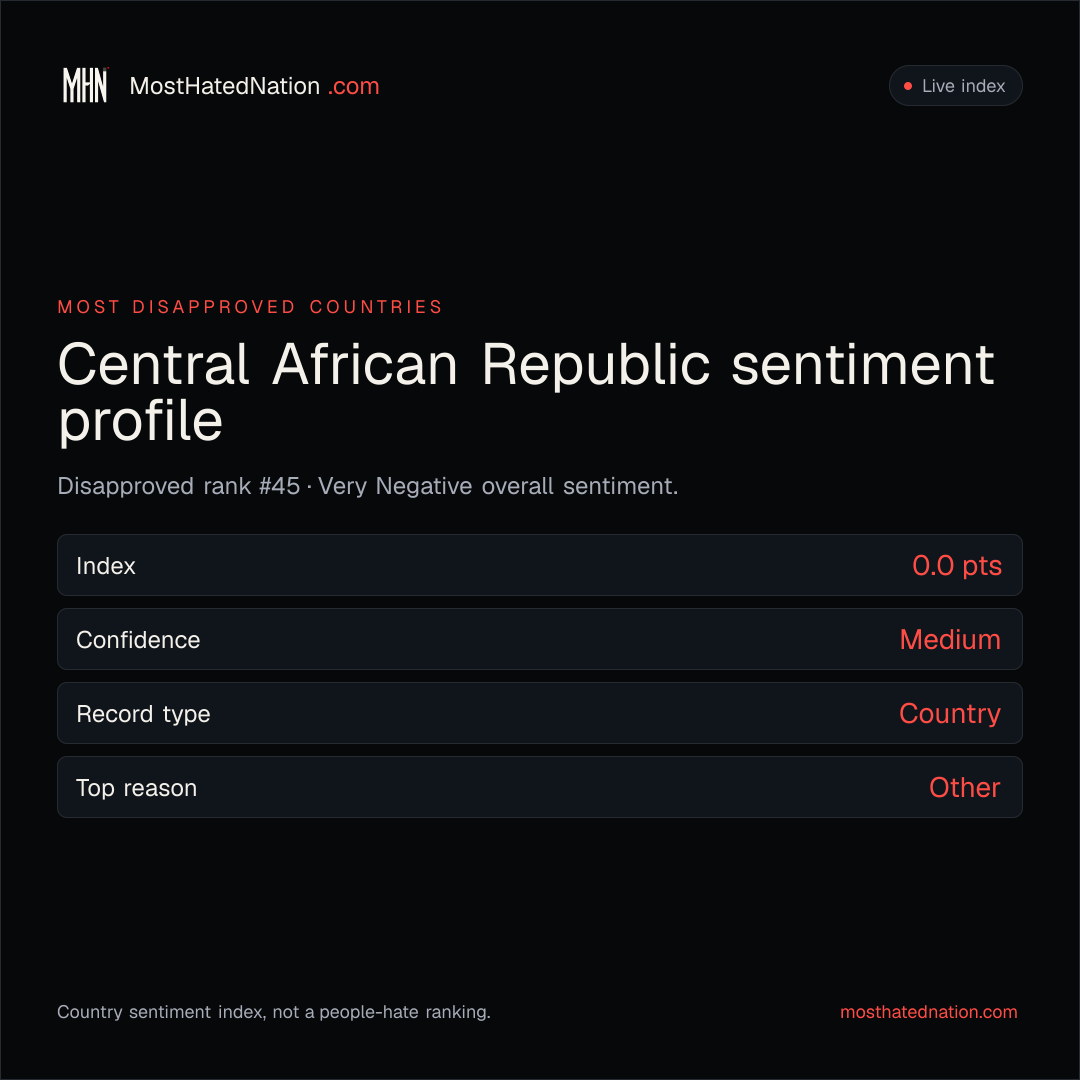The width and height of the screenshot is (1080, 1080).
Task: Select the Confidence row
Action: point(540,639)
